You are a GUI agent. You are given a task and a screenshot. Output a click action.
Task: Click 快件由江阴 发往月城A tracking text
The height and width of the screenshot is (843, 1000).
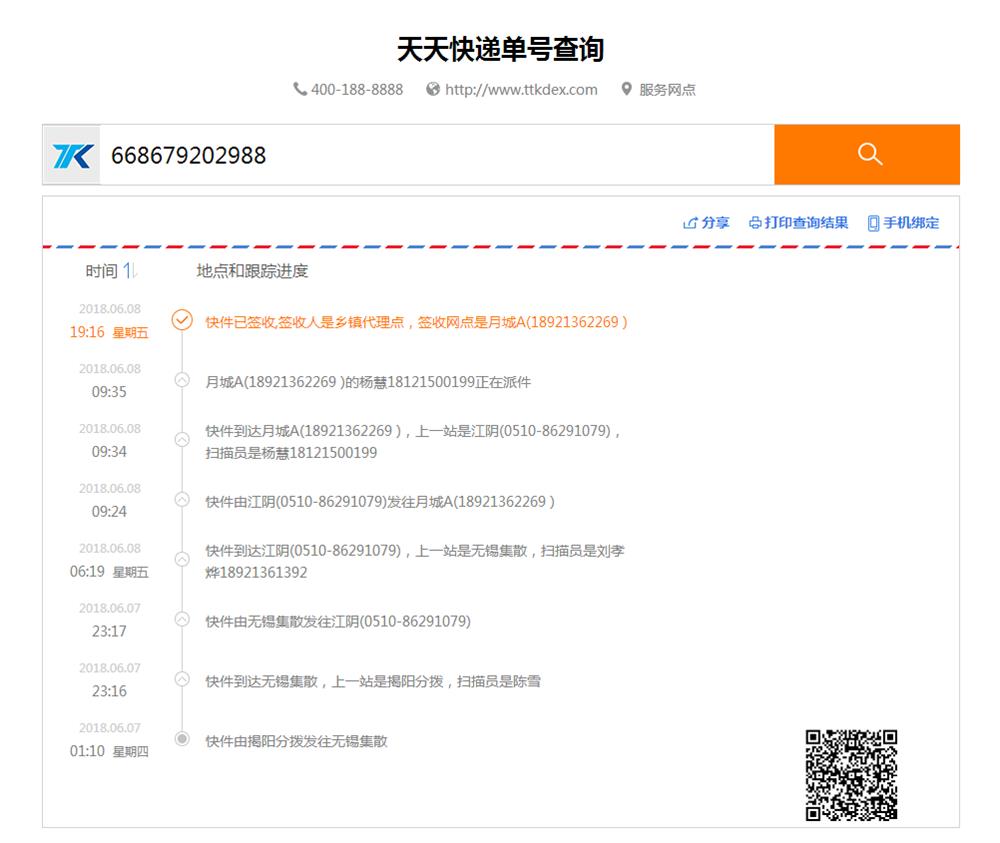tap(380, 502)
